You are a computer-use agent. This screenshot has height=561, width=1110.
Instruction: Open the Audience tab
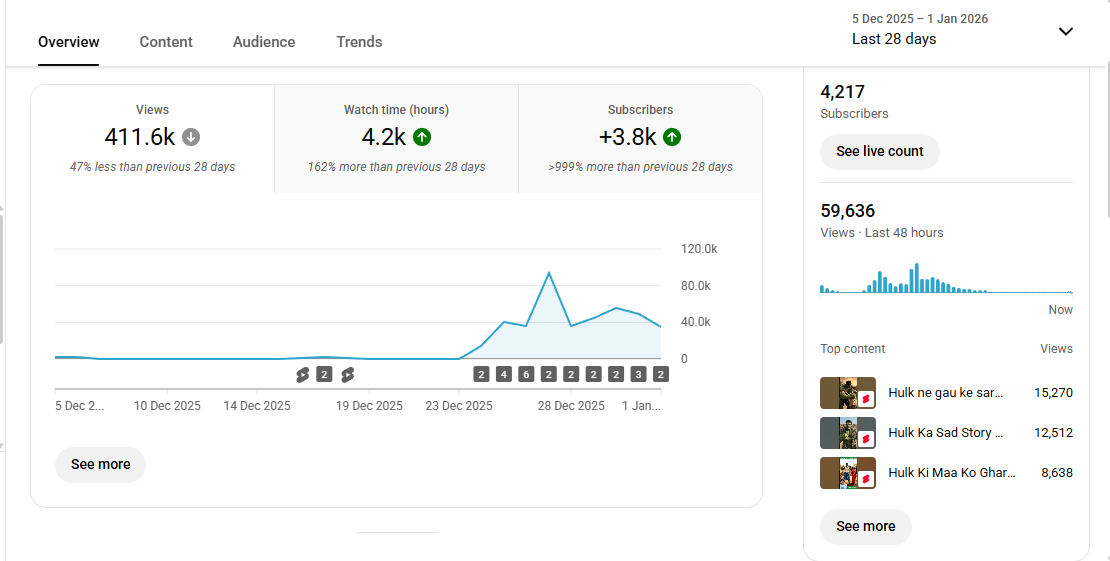tap(264, 42)
